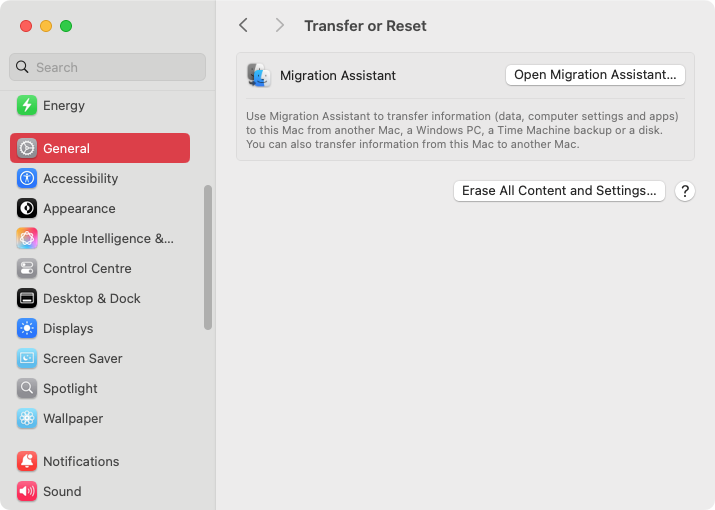715x510 pixels.
Task: Focus the Search input field
Action: click(x=107, y=67)
